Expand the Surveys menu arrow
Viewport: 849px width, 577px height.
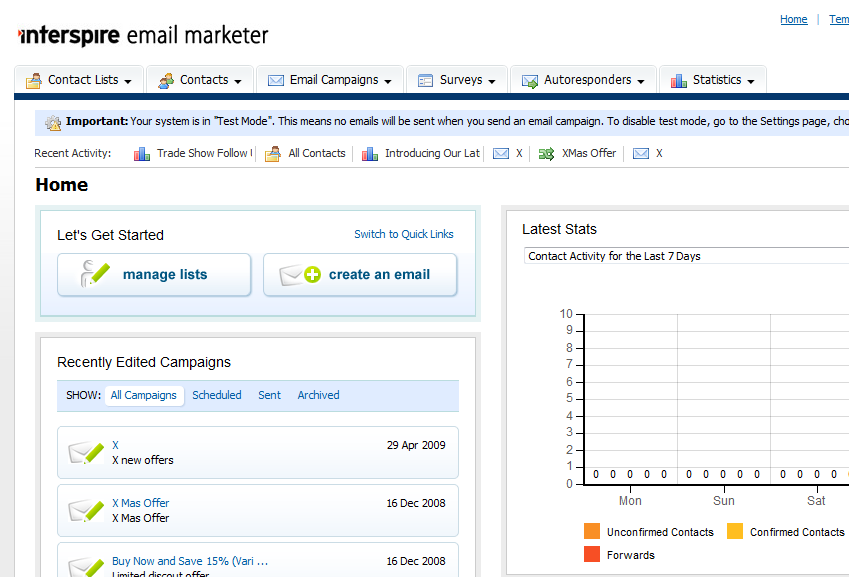tap(492, 82)
